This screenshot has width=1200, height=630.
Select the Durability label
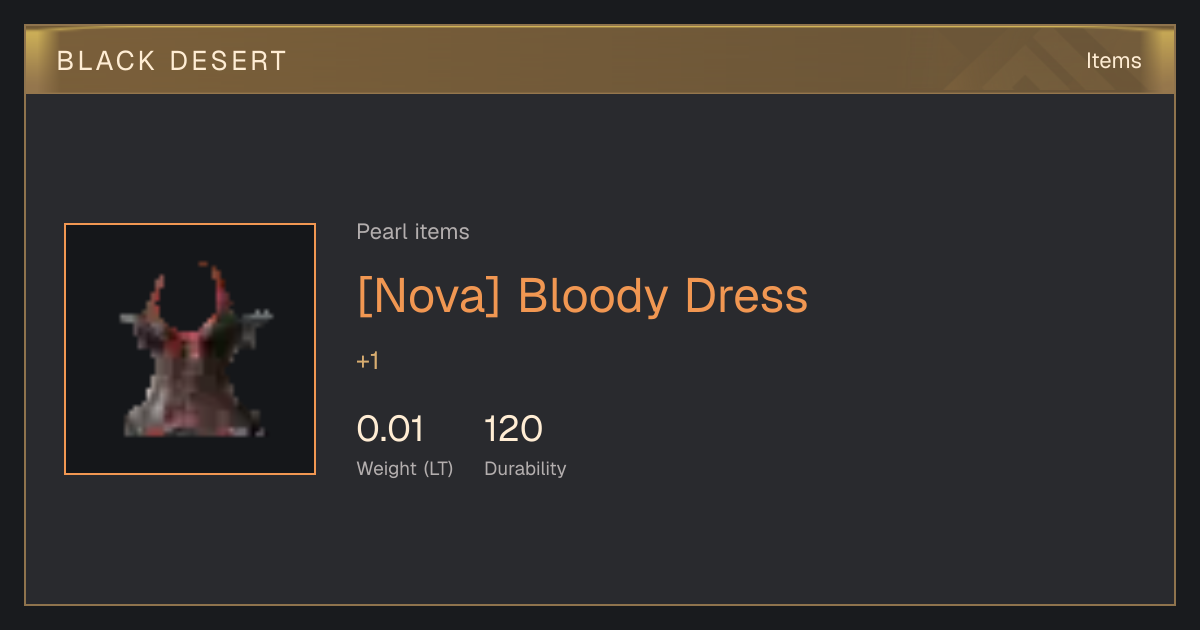pos(525,469)
